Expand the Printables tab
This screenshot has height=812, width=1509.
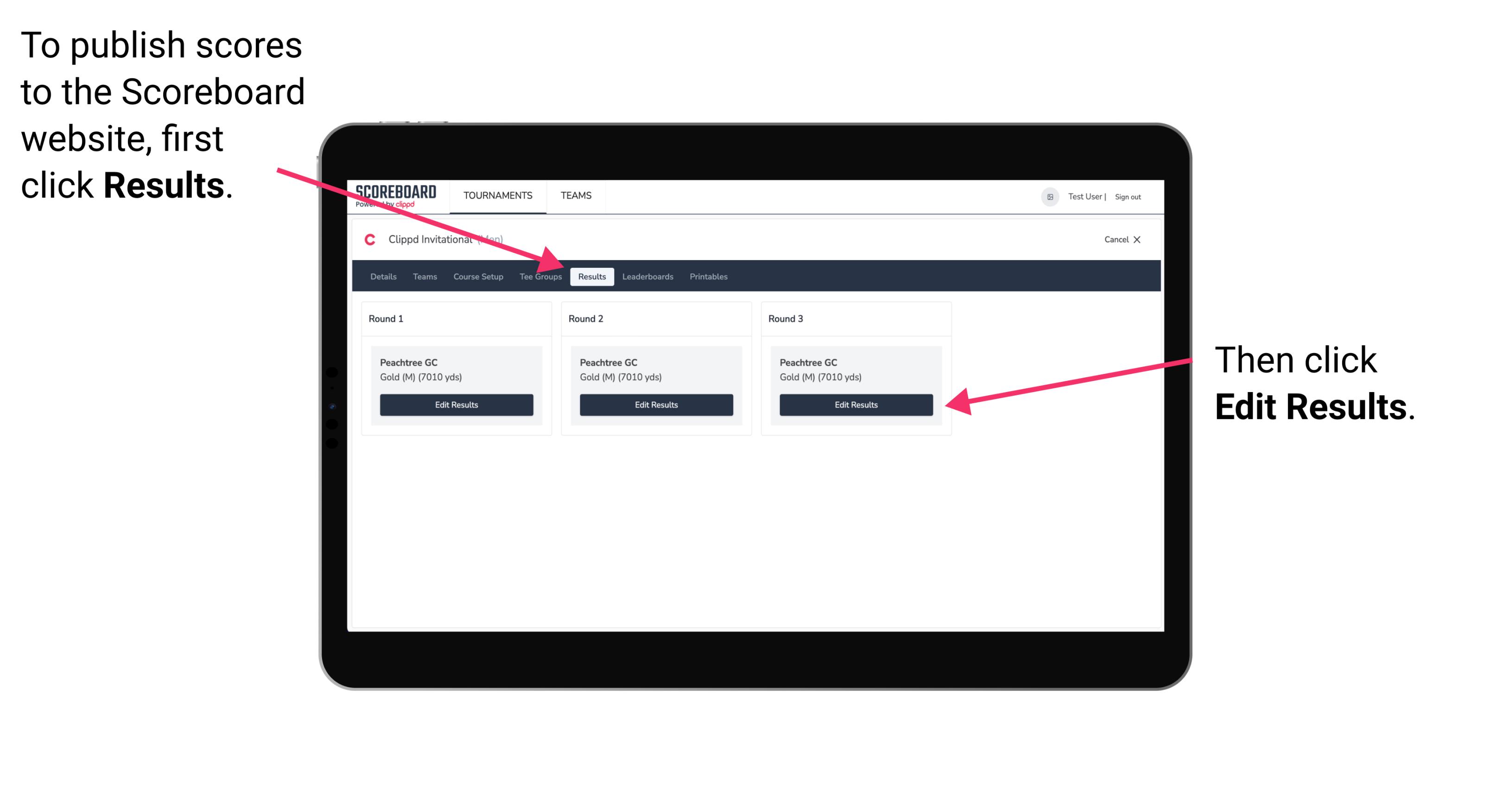coord(709,277)
